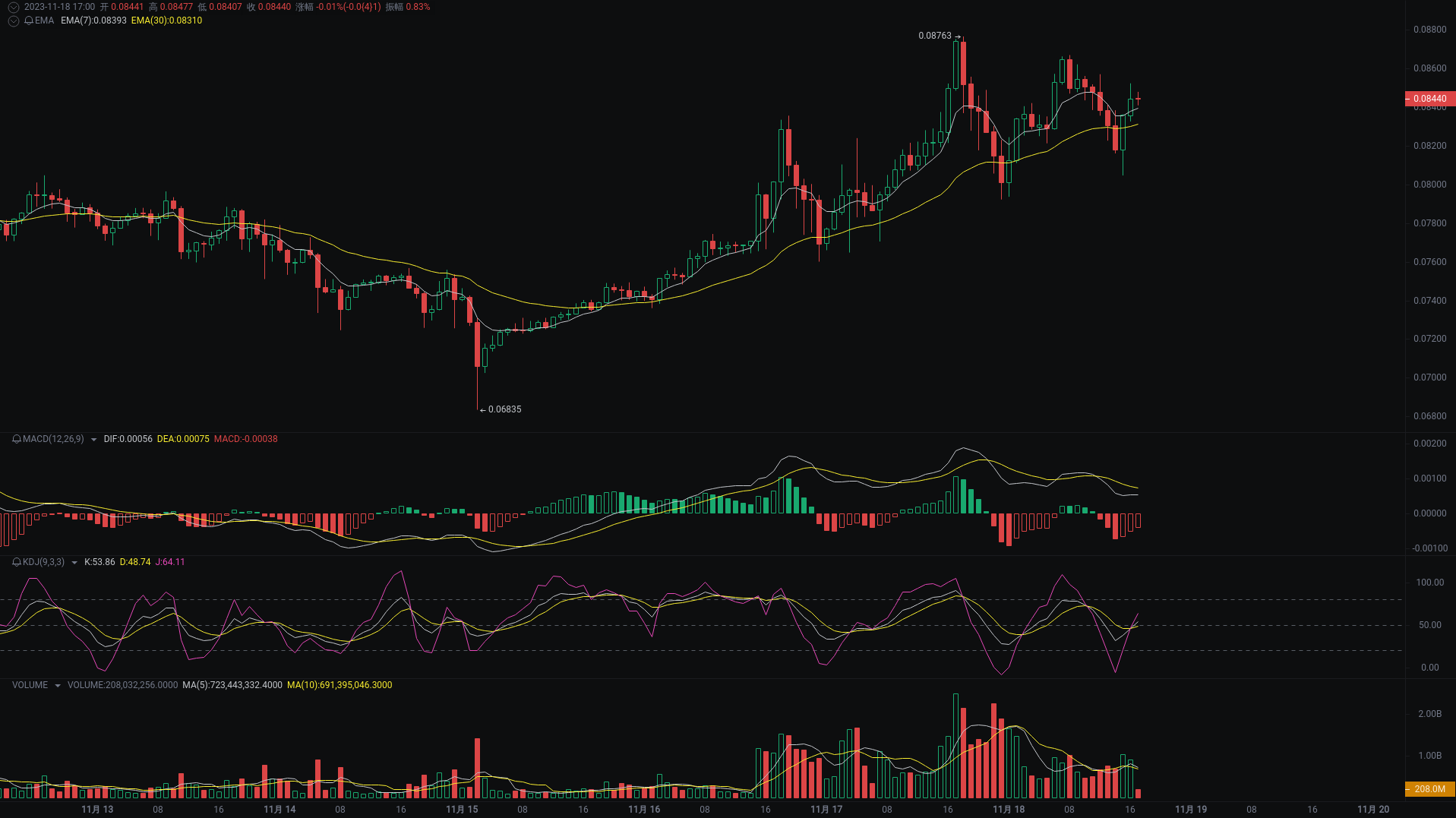Click the EMA alert bell icon
Viewport: 1456px width, 818px height.
coord(29,21)
